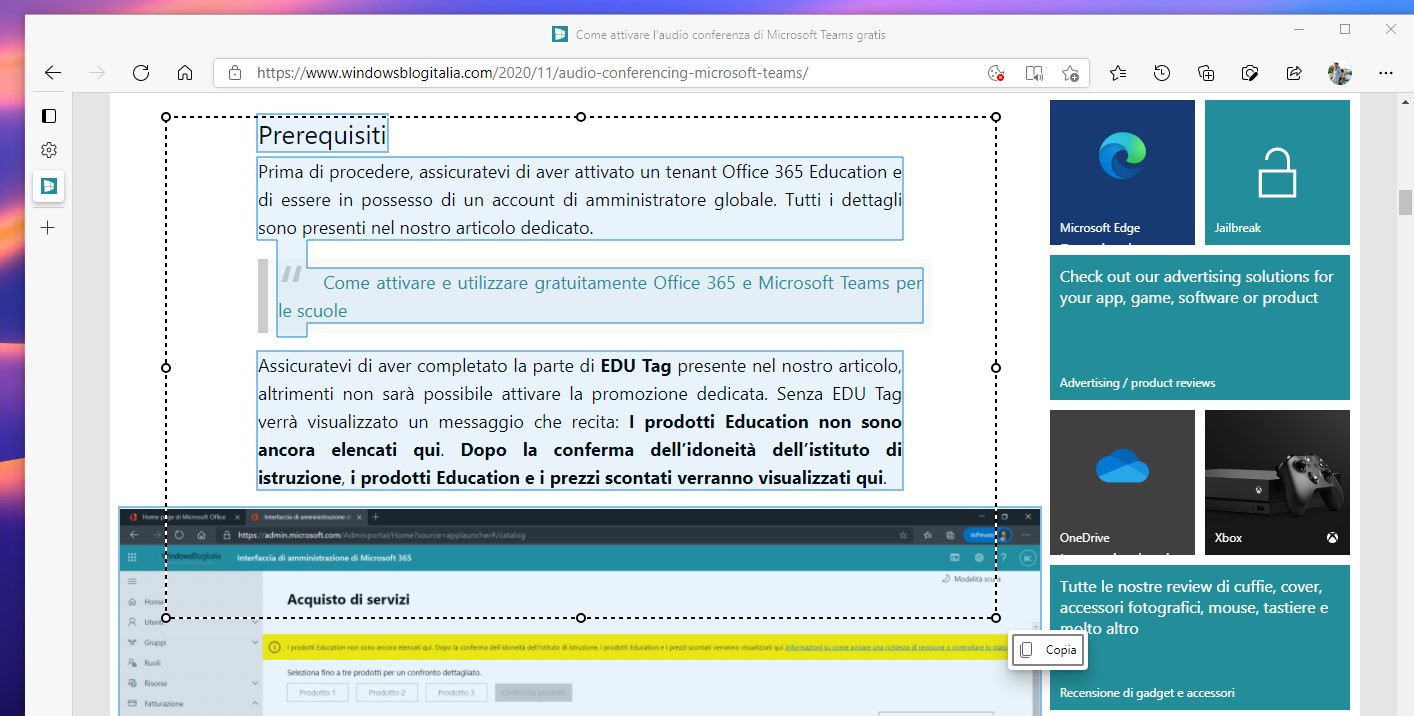The height and width of the screenshot is (716, 1414).
Task: Open the Office 365 per le scuole link
Action: coord(600,297)
